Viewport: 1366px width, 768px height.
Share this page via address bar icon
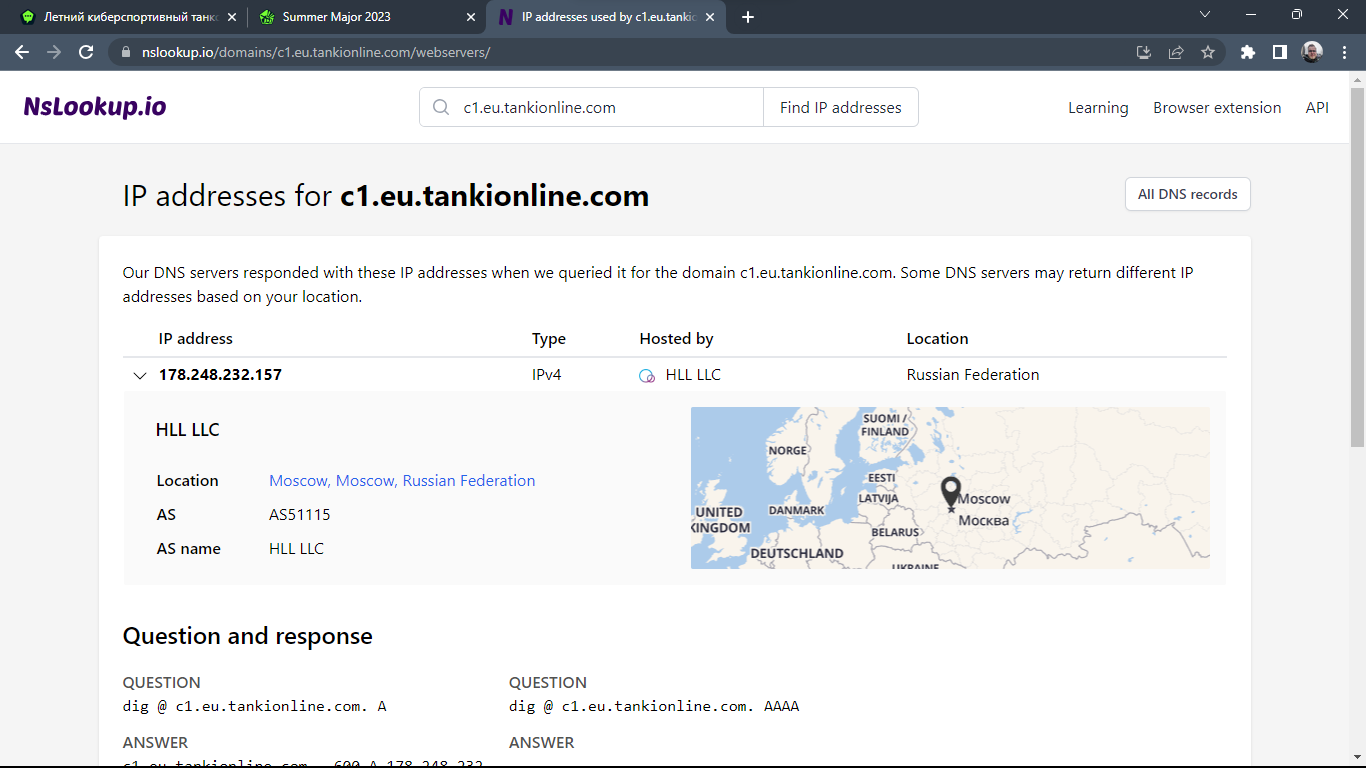click(1176, 52)
